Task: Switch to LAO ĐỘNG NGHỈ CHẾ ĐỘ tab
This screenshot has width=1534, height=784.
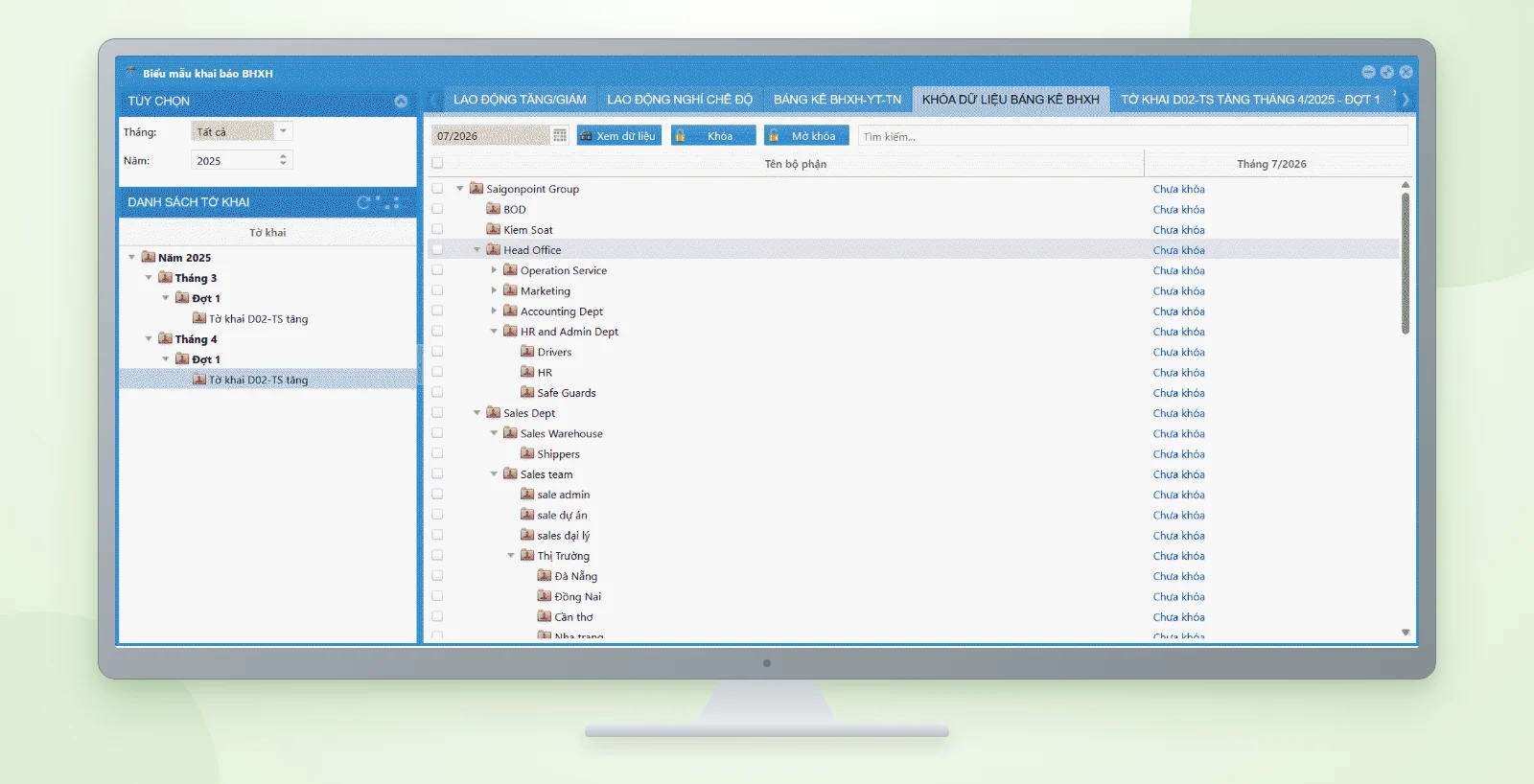Action: click(x=680, y=100)
